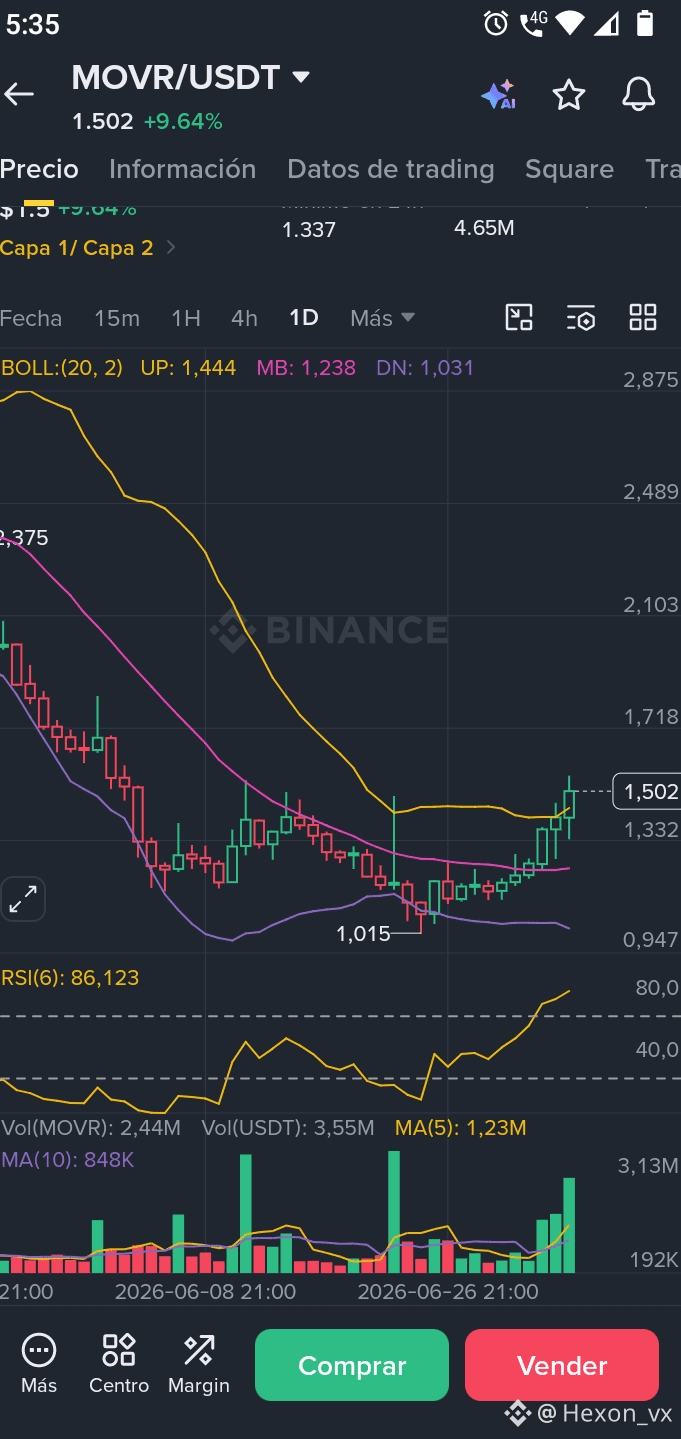Tap the 1,015 low price marker
681x1439 pixels.
(x=363, y=934)
